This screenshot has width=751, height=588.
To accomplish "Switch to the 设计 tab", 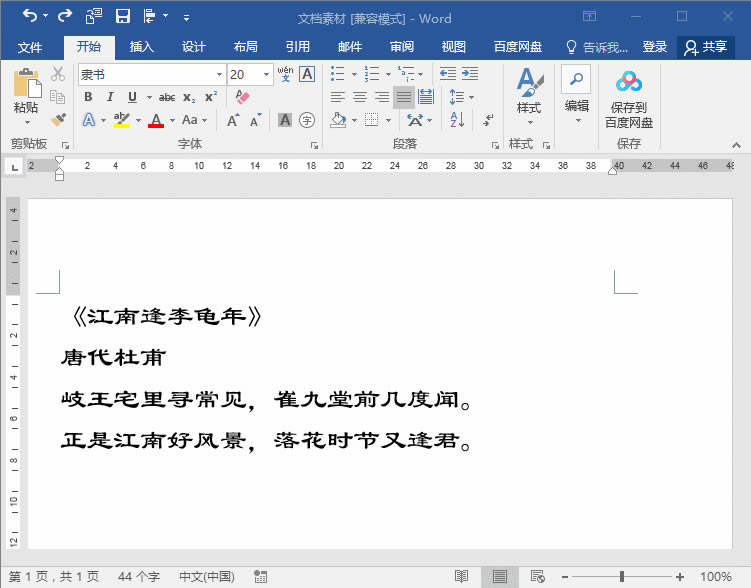I will point(193,46).
